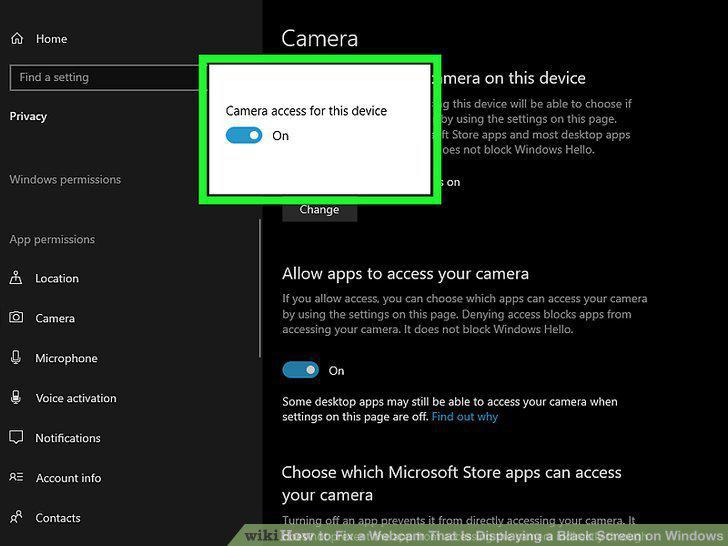Viewport: 728px width, 546px height.
Task: Click the Notifications speech bubble icon
Action: (x=16, y=437)
